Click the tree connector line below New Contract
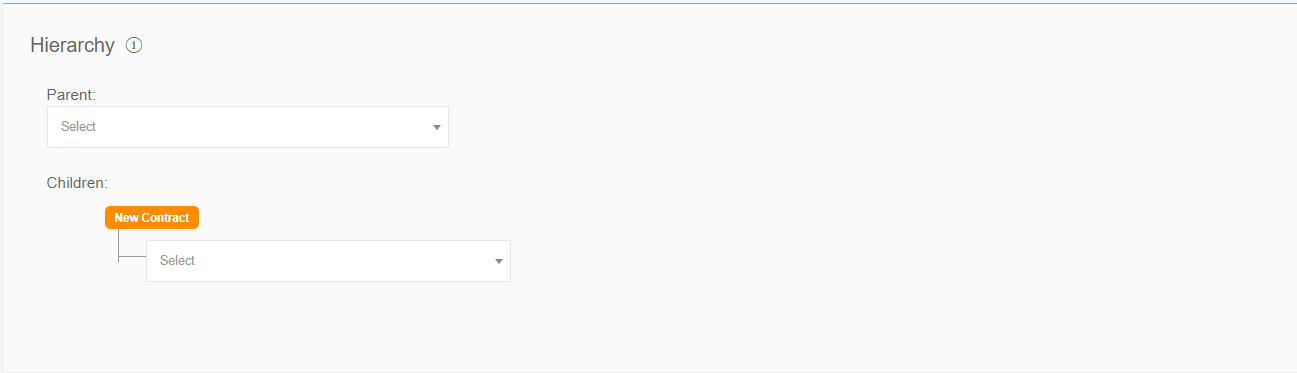 point(118,245)
